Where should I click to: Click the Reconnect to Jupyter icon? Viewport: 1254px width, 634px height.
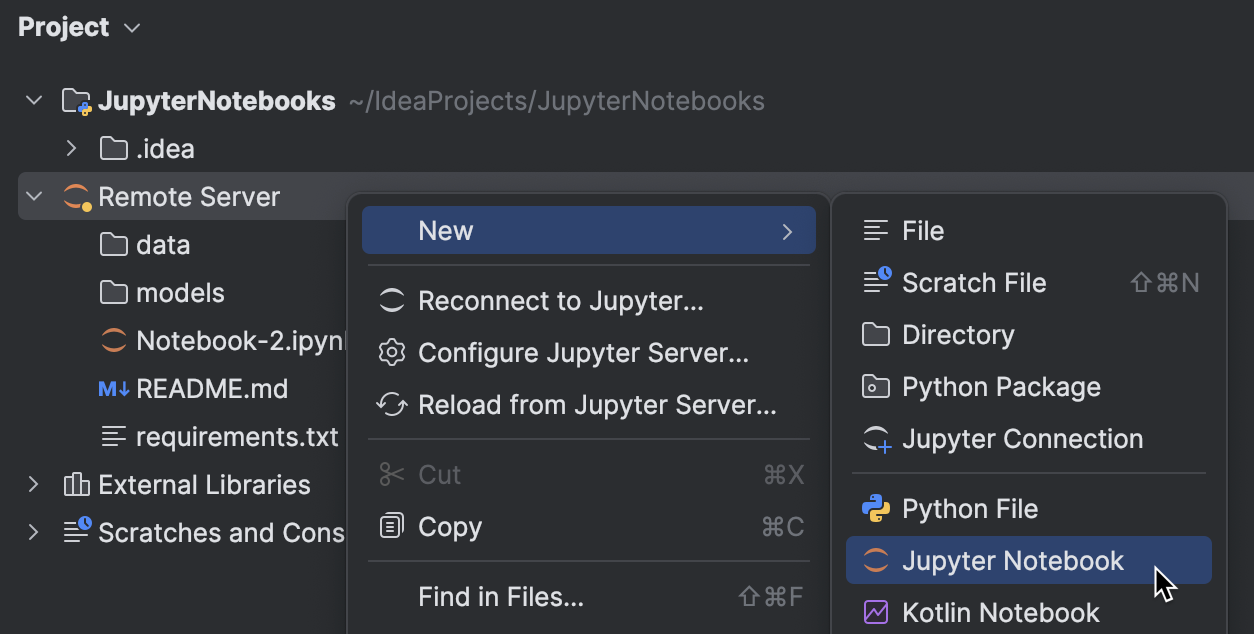[x=392, y=301]
